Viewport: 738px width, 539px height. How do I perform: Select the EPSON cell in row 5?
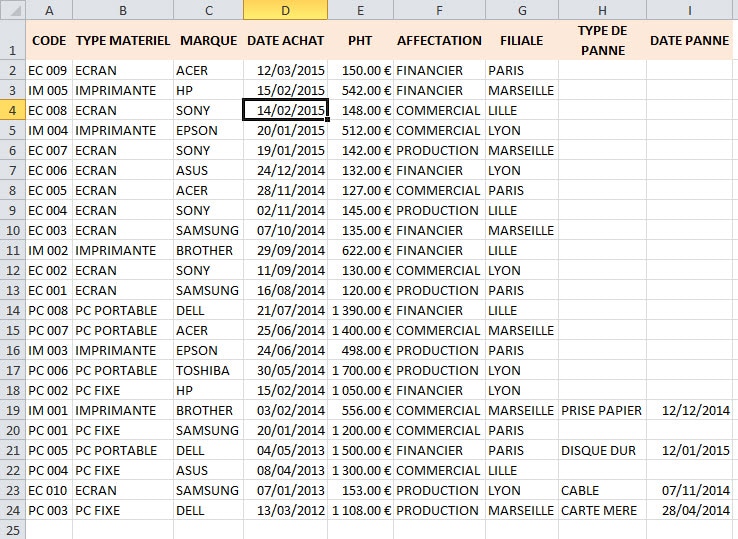[209, 130]
